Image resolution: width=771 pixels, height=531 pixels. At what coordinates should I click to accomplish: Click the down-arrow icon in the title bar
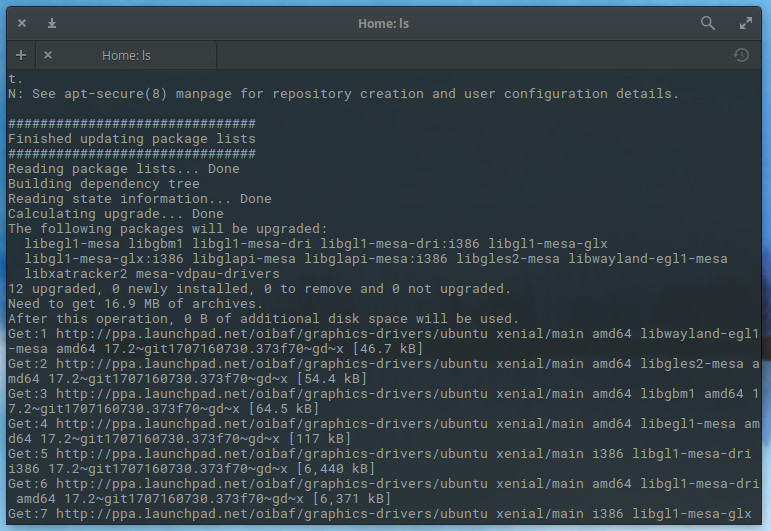click(x=52, y=23)
